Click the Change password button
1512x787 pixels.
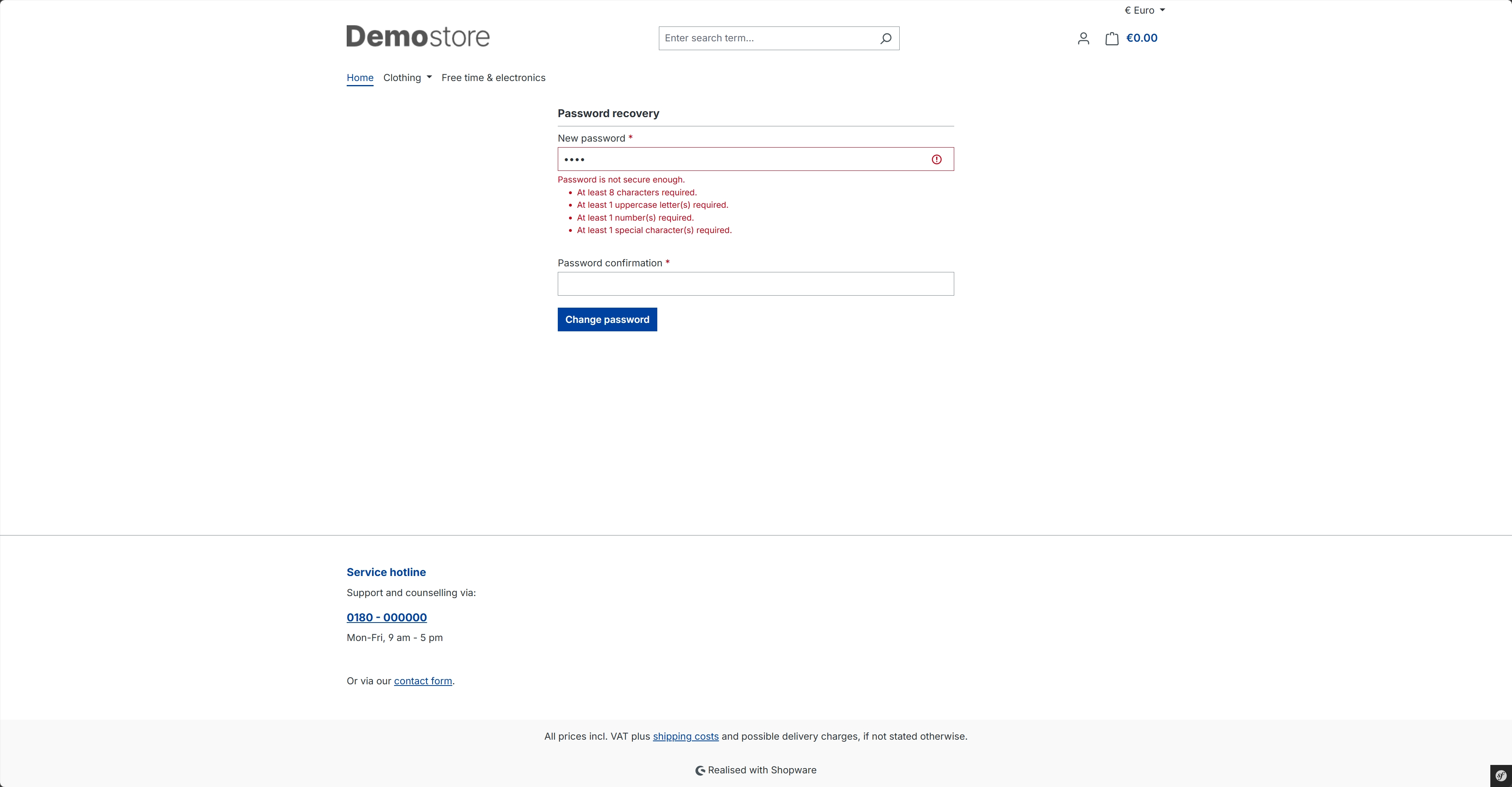[607, 319]
